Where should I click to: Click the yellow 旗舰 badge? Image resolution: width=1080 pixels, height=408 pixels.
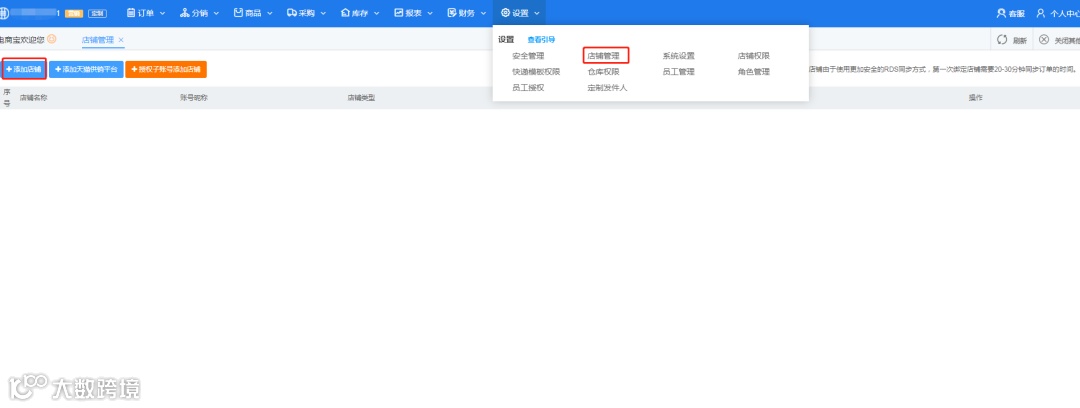coord(74,13)
